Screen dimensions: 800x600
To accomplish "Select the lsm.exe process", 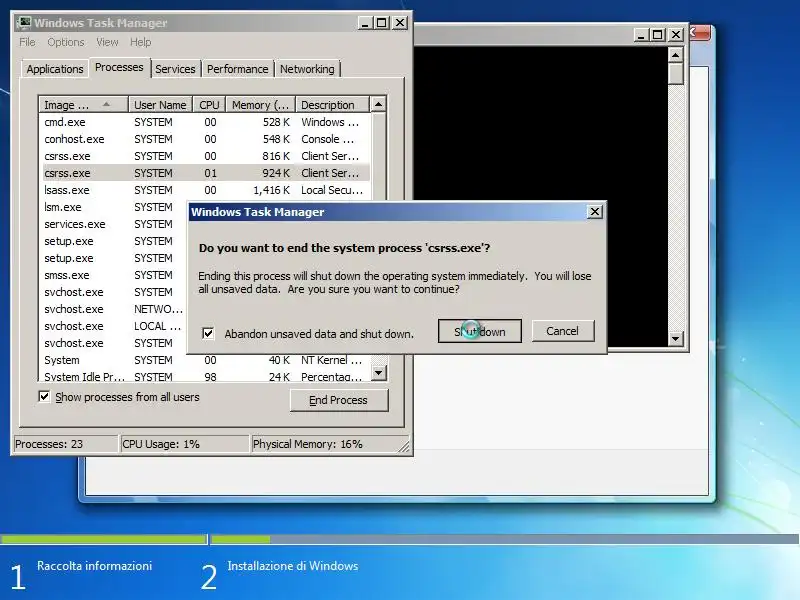I will (113, 207).
